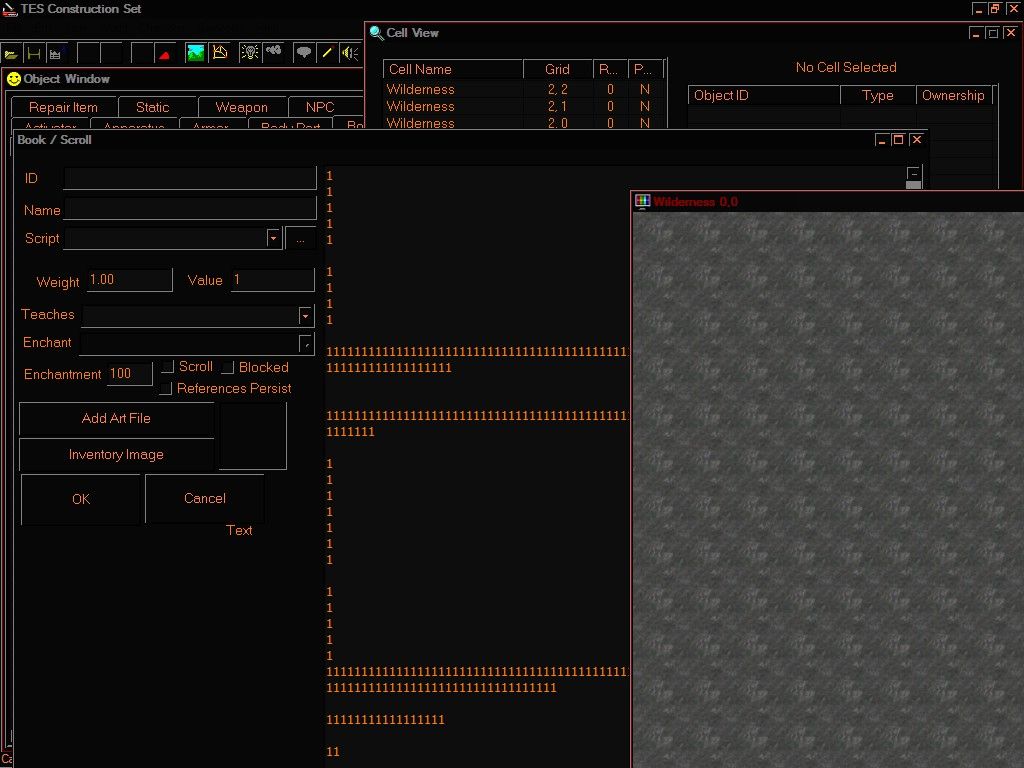Select the Wilderness cell with grid 2, 1
The width and height of the screenshot is (1024, 768).
pyautogui.click(x=524, y=106)
